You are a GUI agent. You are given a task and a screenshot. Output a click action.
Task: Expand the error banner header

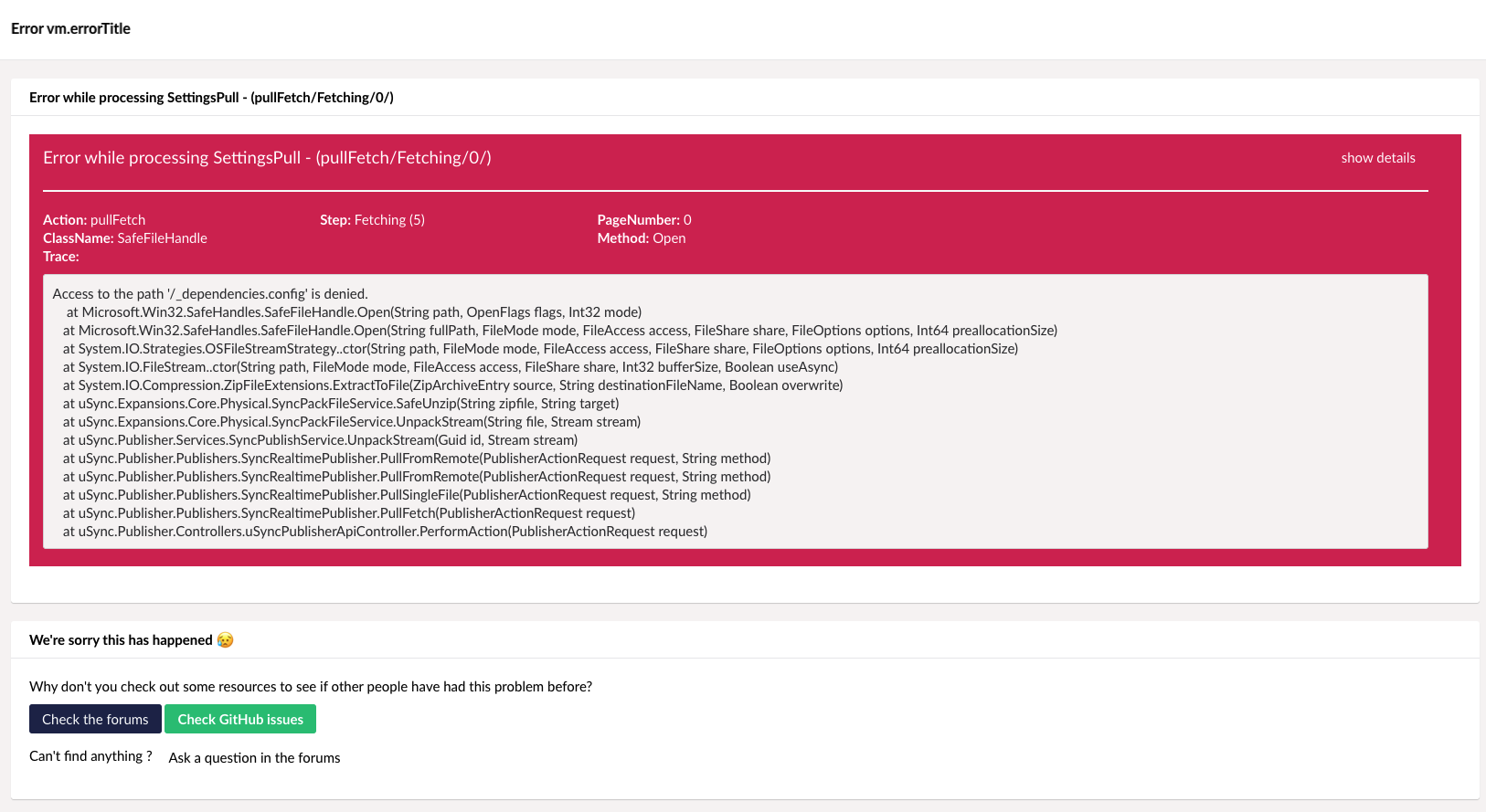coord(267,157)
